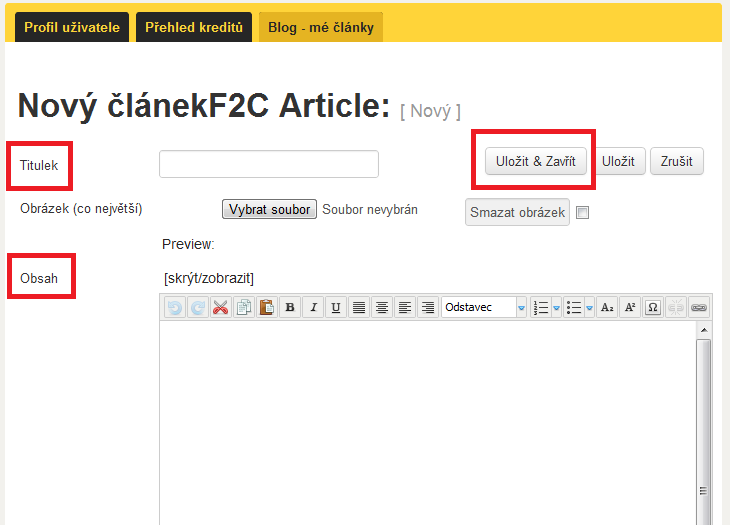Toggle italic formatting
Viewport: 730px width, 525px height.
[x=313, y=308]
